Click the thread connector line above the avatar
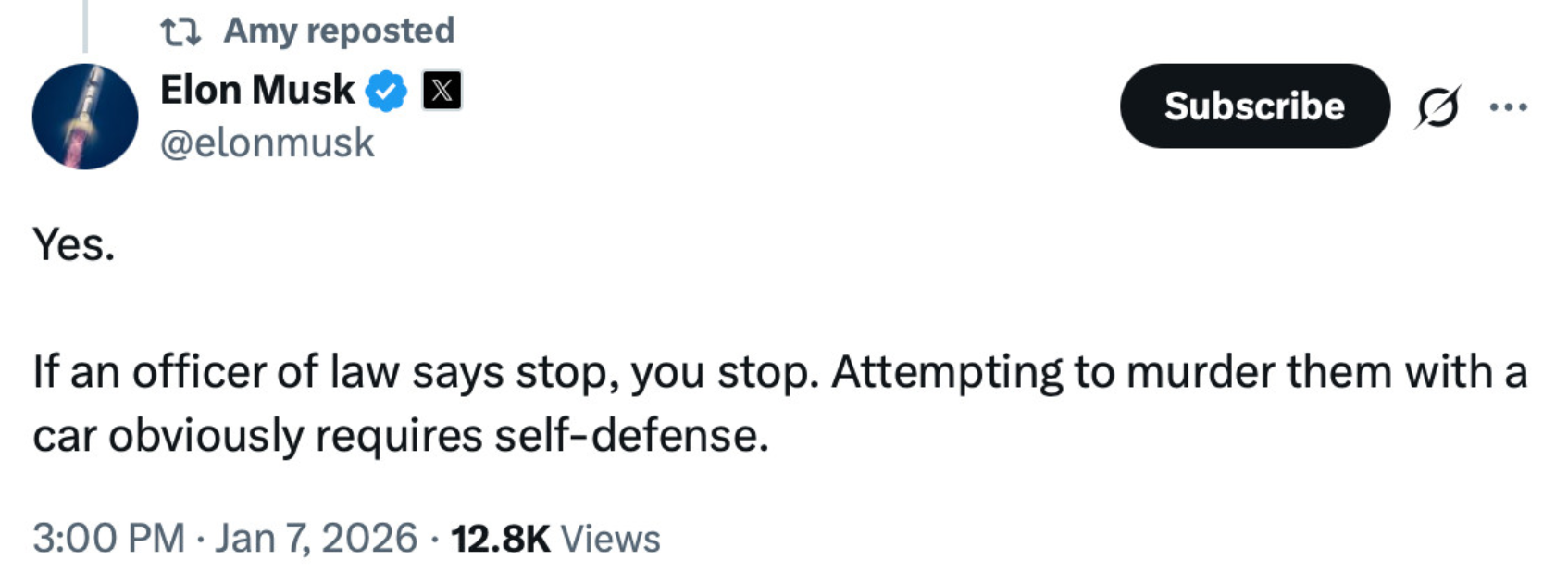1568x584 pixels. tap(84, 26)
